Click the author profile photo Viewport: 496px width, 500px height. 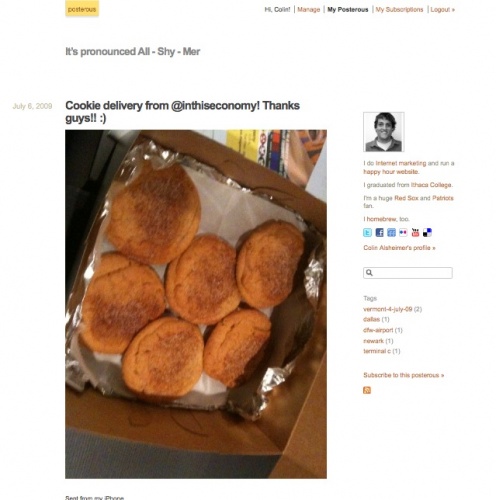(x=384, y=132)
